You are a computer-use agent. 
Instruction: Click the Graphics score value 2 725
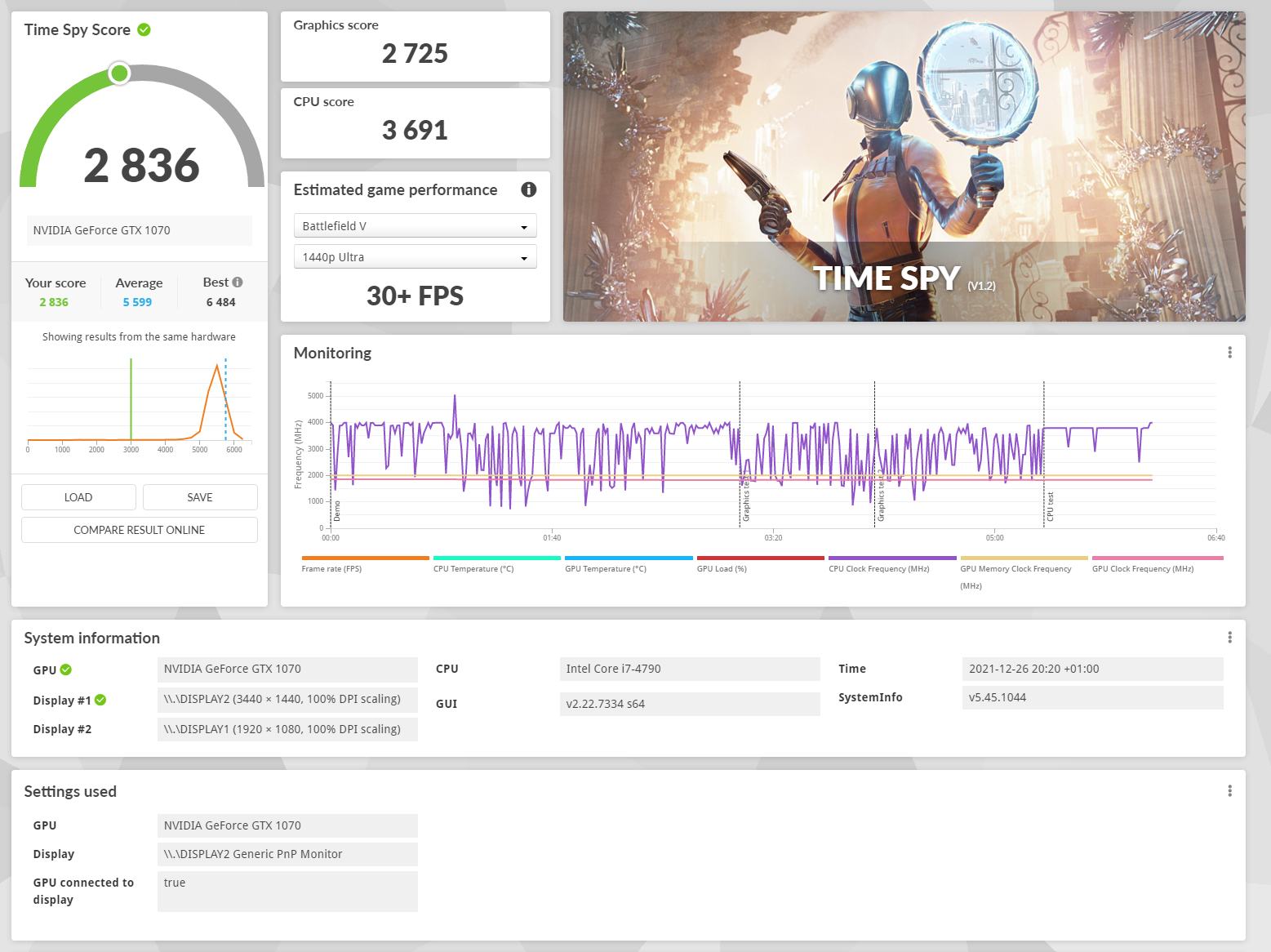click(415, 54)
